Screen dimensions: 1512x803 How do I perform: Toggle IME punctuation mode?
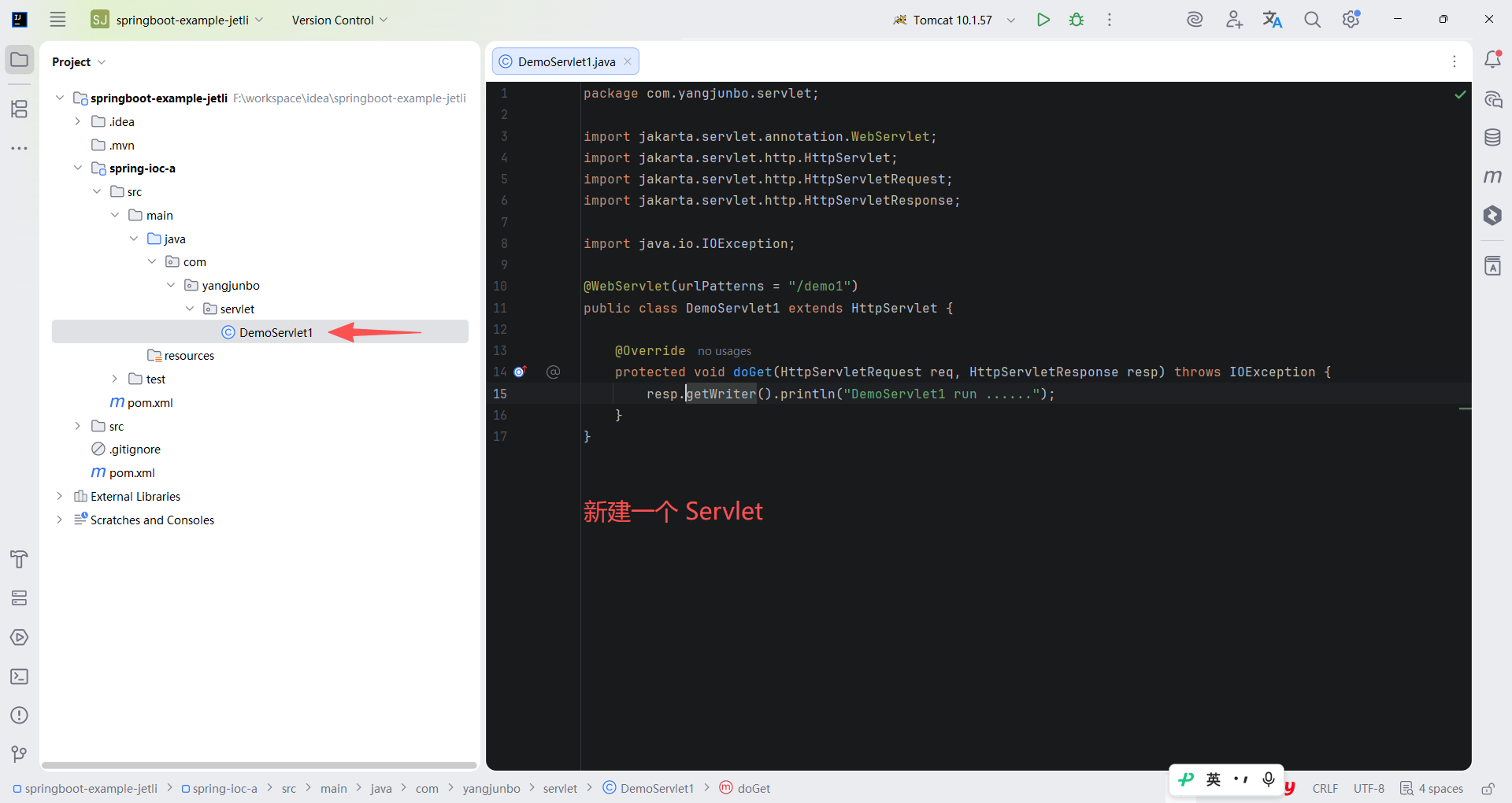coord(1241,779)
